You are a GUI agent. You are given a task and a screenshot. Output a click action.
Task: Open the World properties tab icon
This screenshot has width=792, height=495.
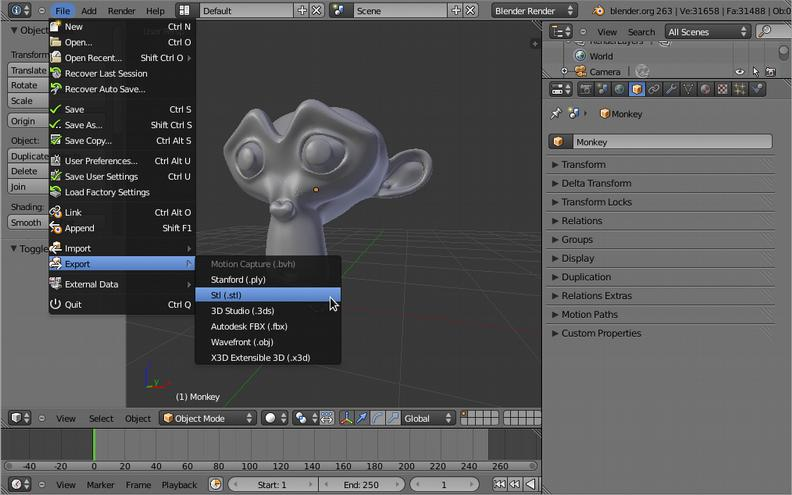point(619,89)
